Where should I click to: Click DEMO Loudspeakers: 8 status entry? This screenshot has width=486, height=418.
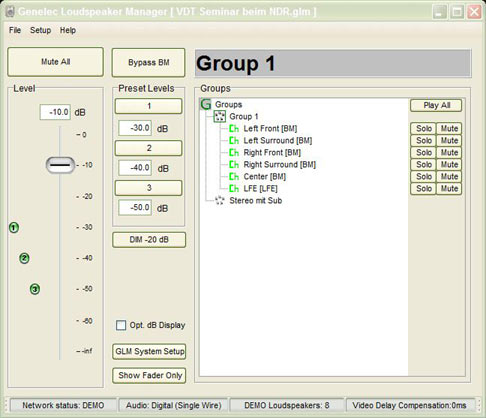287,405
